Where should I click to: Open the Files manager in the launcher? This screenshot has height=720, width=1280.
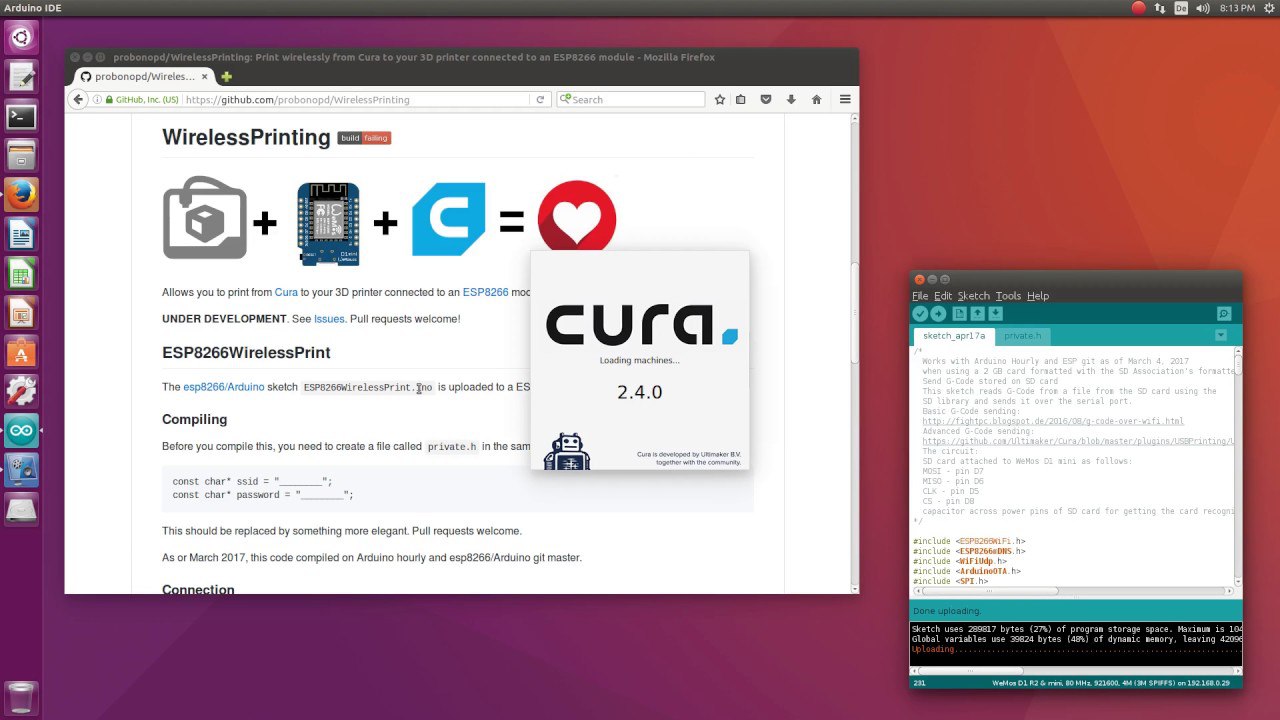22,155
